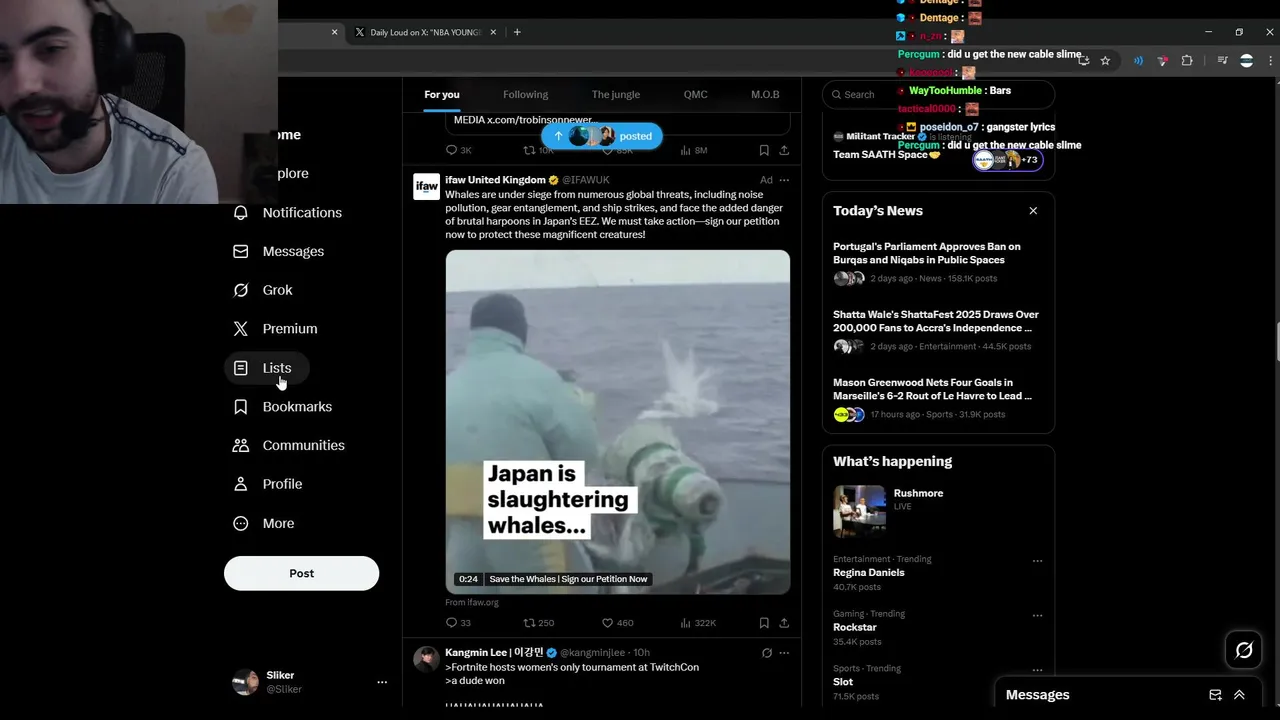This screenshot has width=1280, height=720.
Task: Switch to The jungle tab
Action: tap(615, 95)
